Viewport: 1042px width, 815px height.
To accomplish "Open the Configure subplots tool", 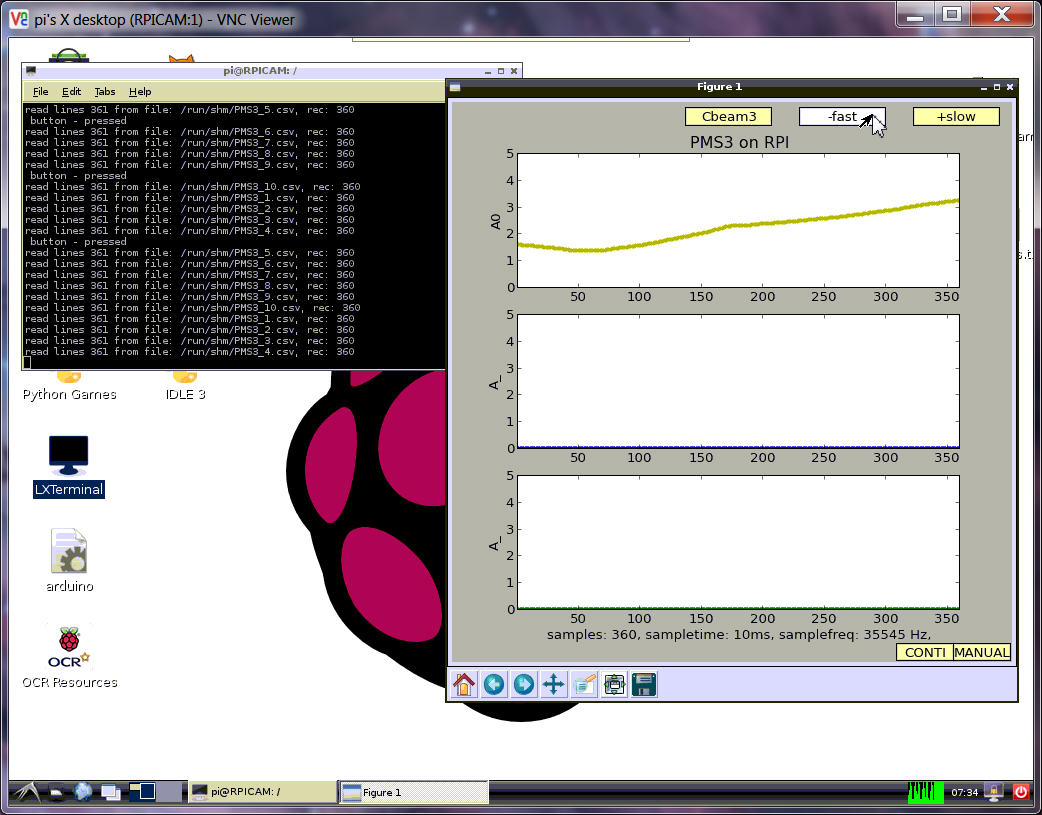I will (x=614, y=684).
